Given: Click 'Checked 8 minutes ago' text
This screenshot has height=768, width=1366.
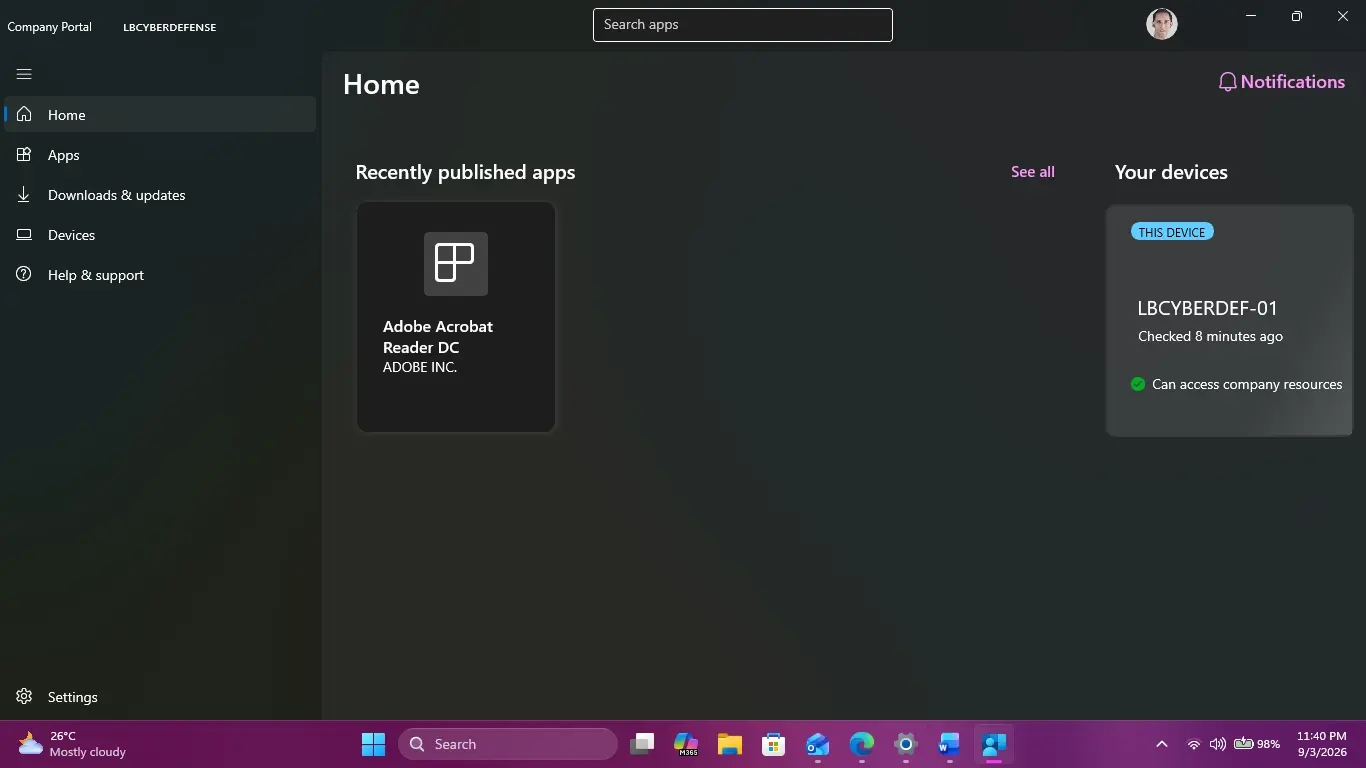Looking at the screenshot, I should pyautogui.click(x=1210, y=336).
